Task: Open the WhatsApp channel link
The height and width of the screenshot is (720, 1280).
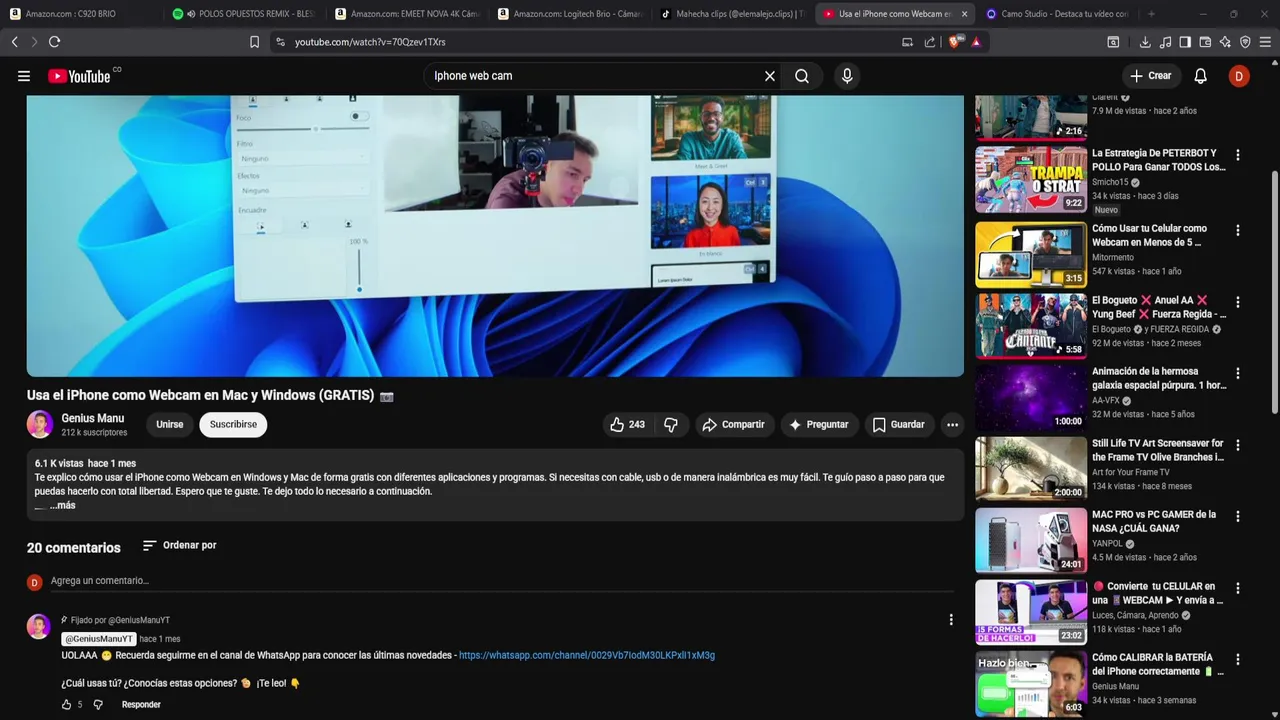Action: tap(587, 656)
